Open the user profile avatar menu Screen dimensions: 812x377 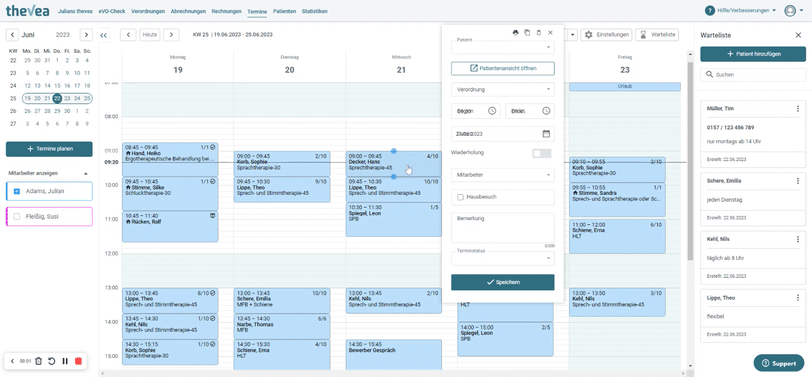(790, 10)
